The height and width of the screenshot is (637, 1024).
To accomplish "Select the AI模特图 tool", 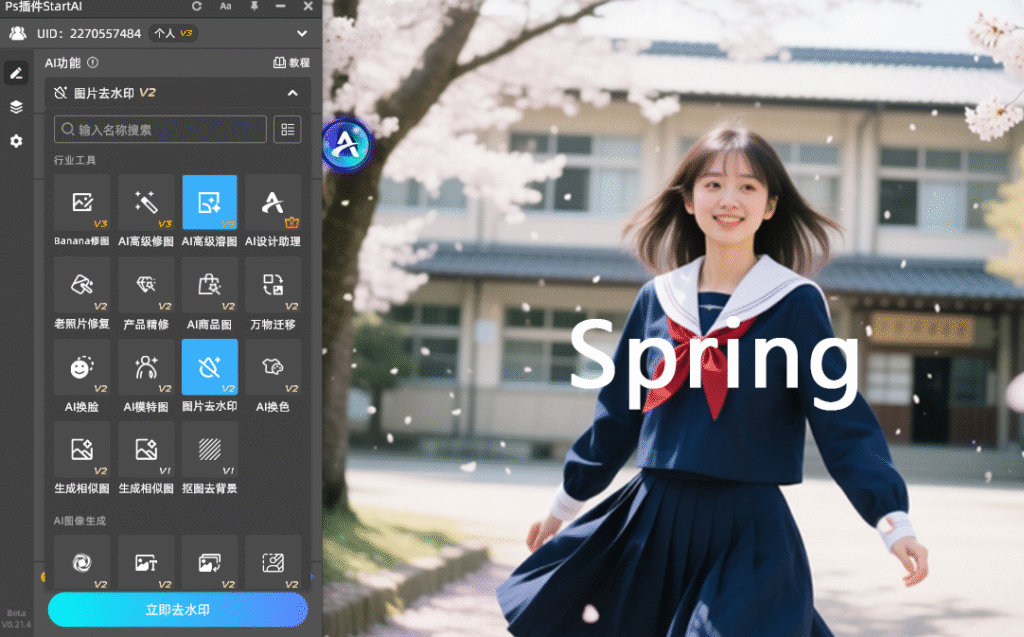I will click(x=146, y=368).
